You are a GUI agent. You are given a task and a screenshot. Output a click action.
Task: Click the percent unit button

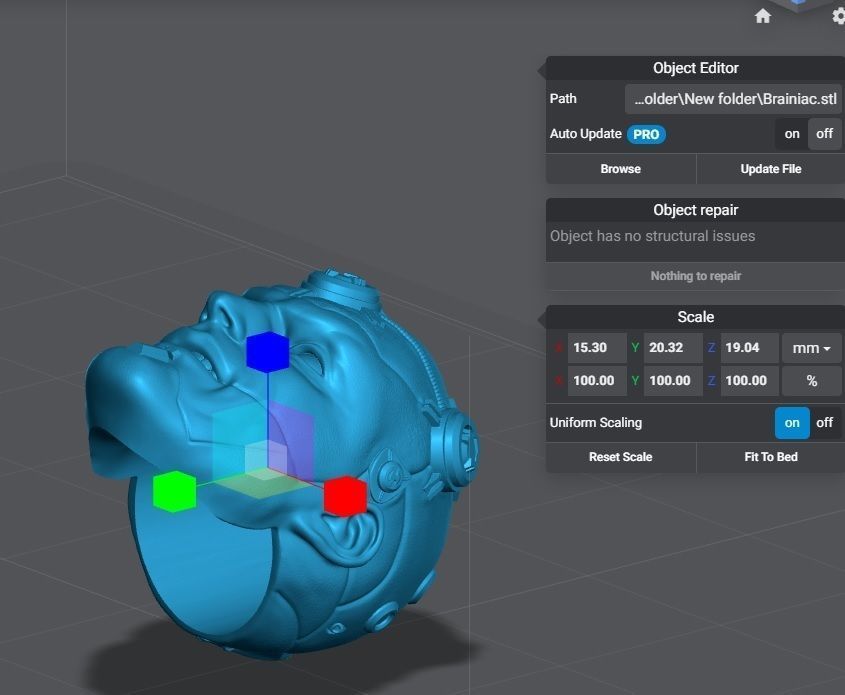coord(811,381)
